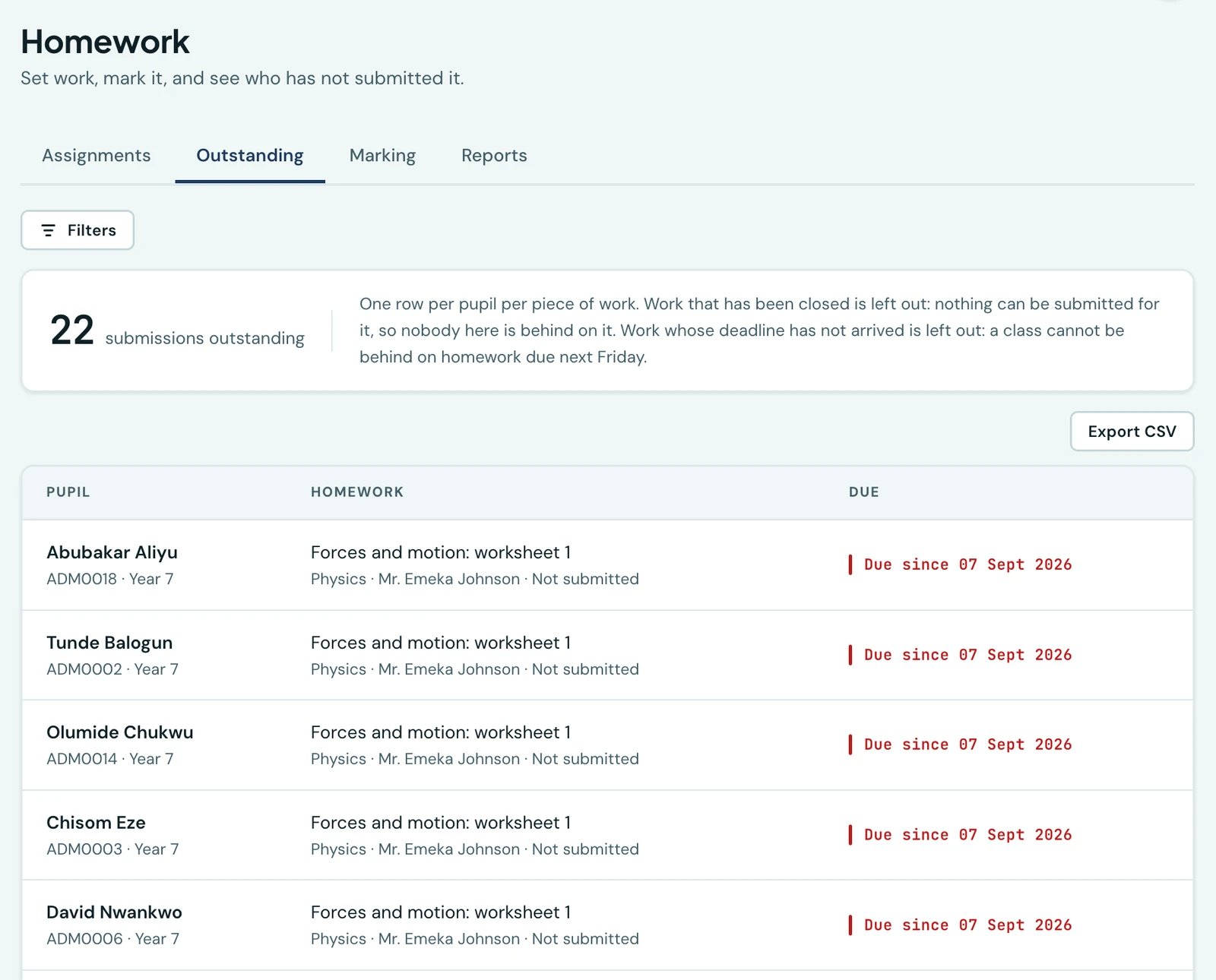This screenshot has width=1216, height=980.
Task: Select pupil name Olumide Chukwu
Action: click(120, 732)
